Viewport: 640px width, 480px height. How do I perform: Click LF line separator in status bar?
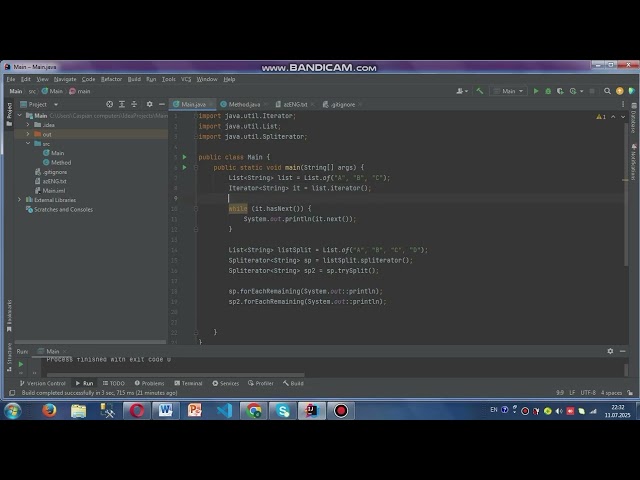[572, 393]
